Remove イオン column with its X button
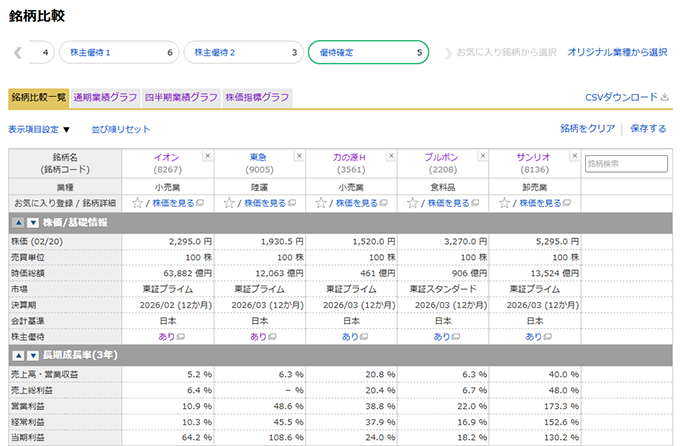 [208, 156]
